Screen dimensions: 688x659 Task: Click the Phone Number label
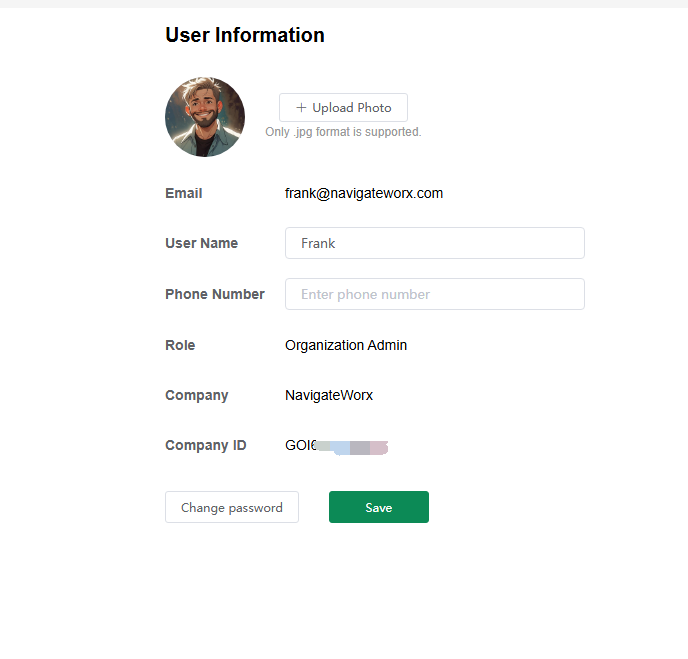pos(215,294)
